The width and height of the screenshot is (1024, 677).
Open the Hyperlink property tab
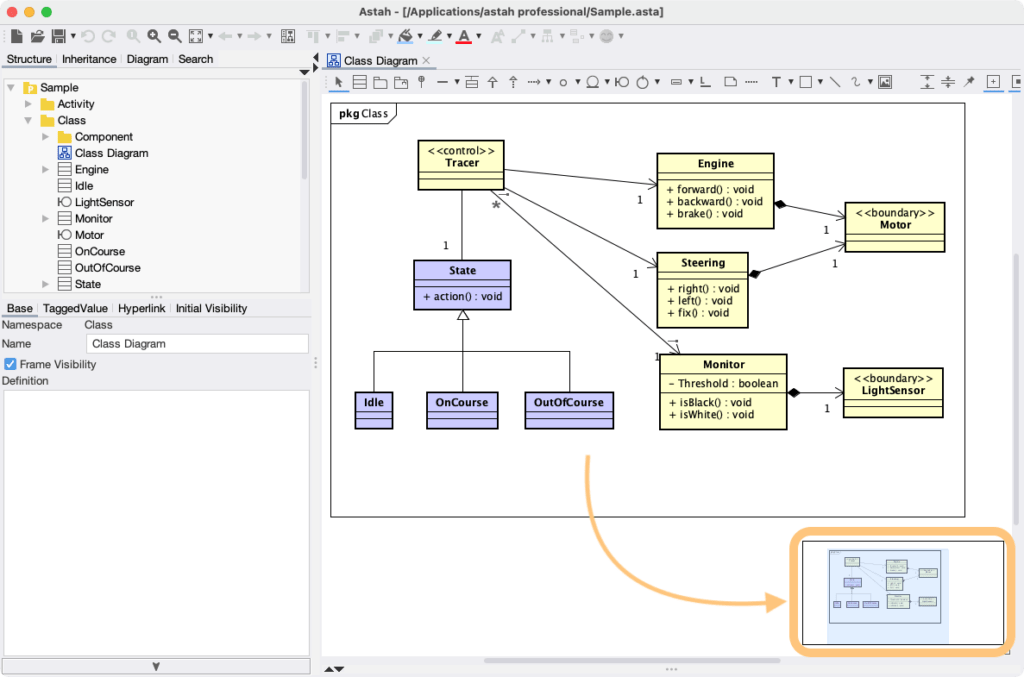141,308
